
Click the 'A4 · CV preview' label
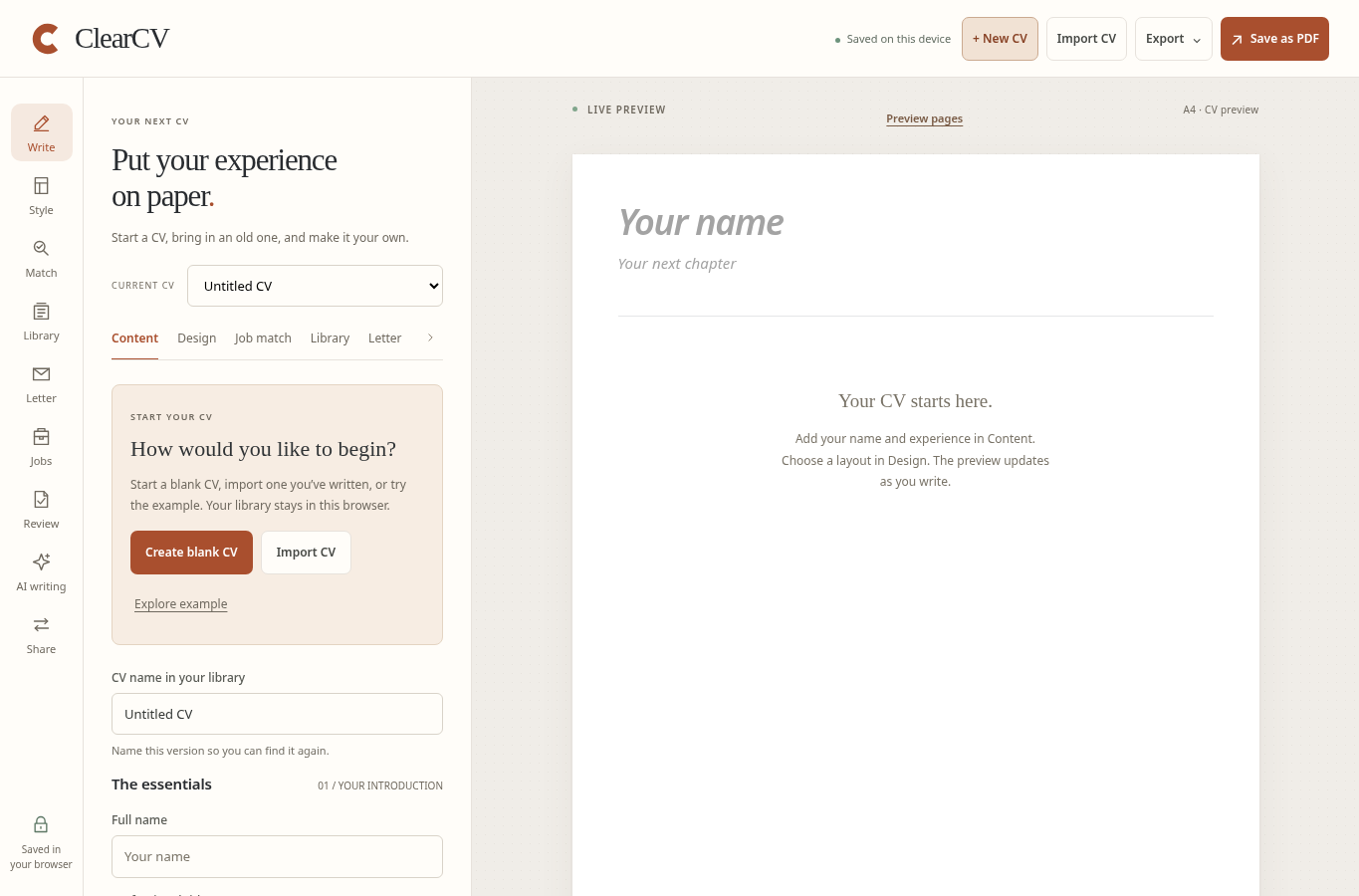click(1221, 110)
